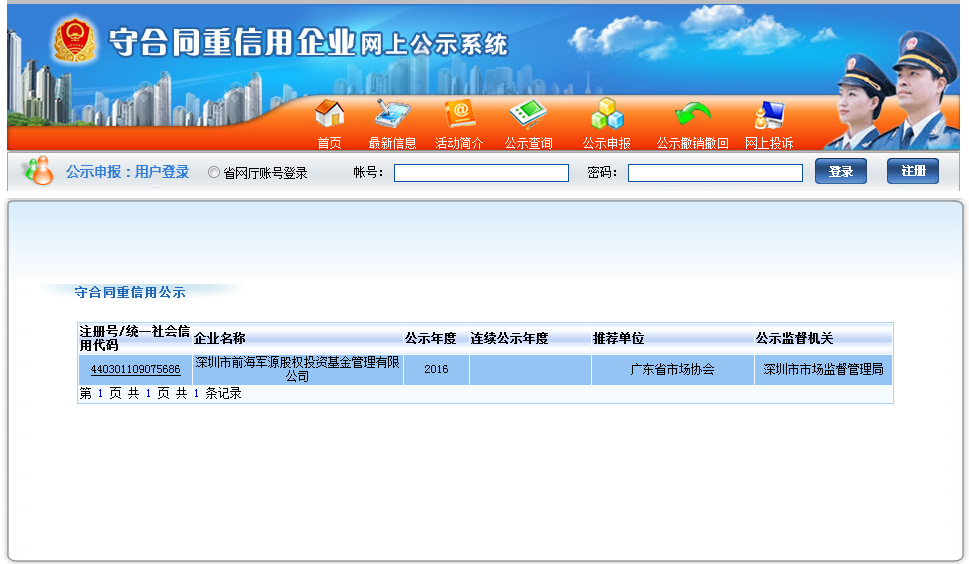The width and height of the screenshot is (969, 564).
Task: Go to 公示撤销撤回 menu label
Action: coord(693,143)
